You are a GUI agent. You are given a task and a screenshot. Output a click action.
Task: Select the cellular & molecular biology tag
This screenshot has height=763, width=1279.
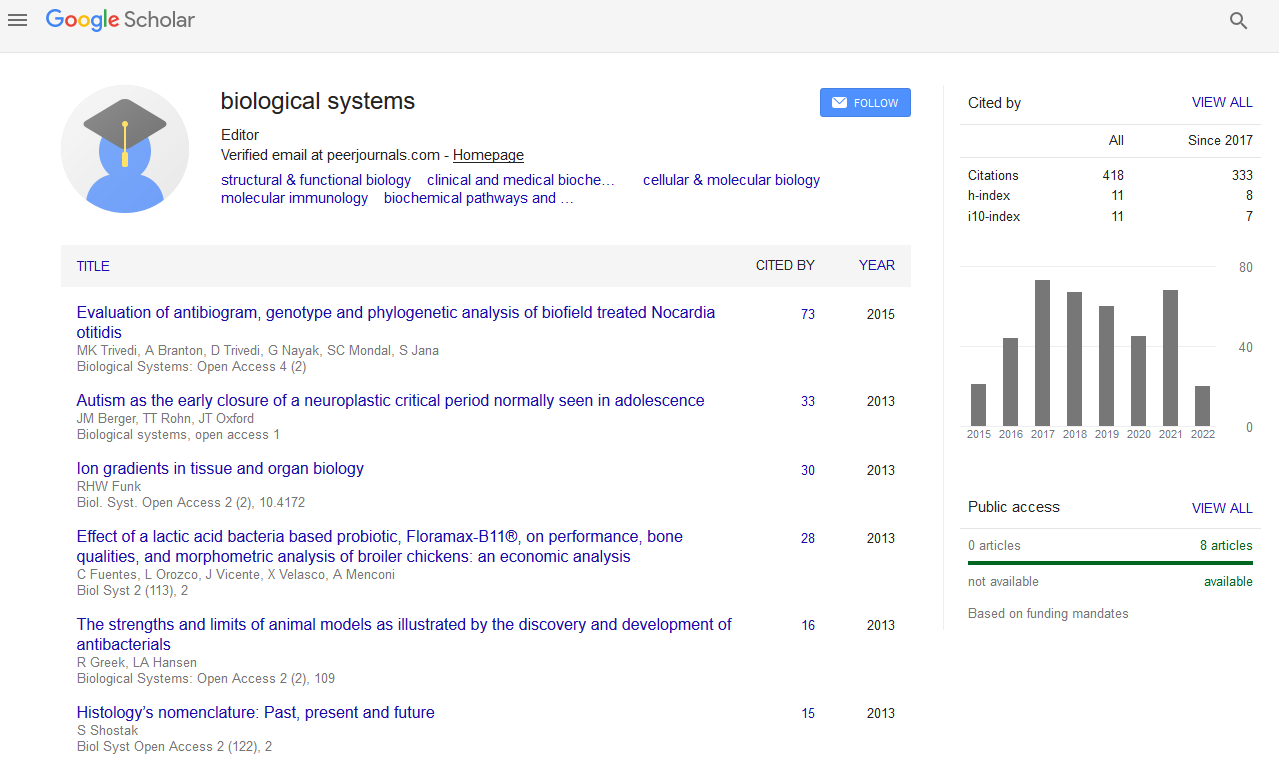[x=731, y=180]
